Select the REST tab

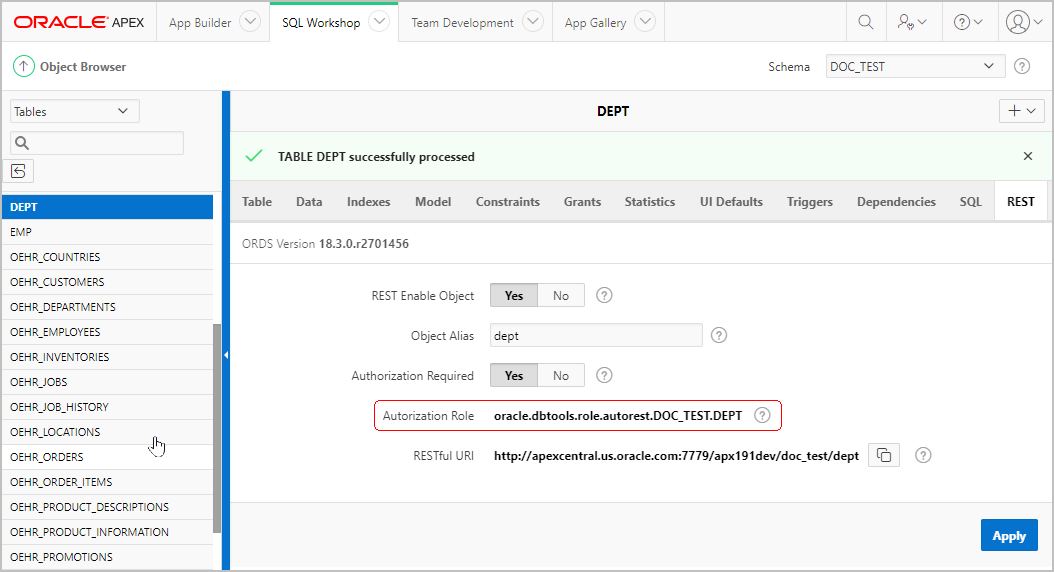click(1020, 202)
